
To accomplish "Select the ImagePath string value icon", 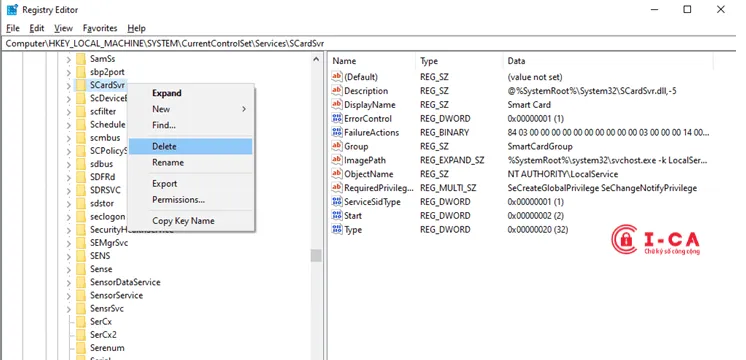I will point(337,160).
